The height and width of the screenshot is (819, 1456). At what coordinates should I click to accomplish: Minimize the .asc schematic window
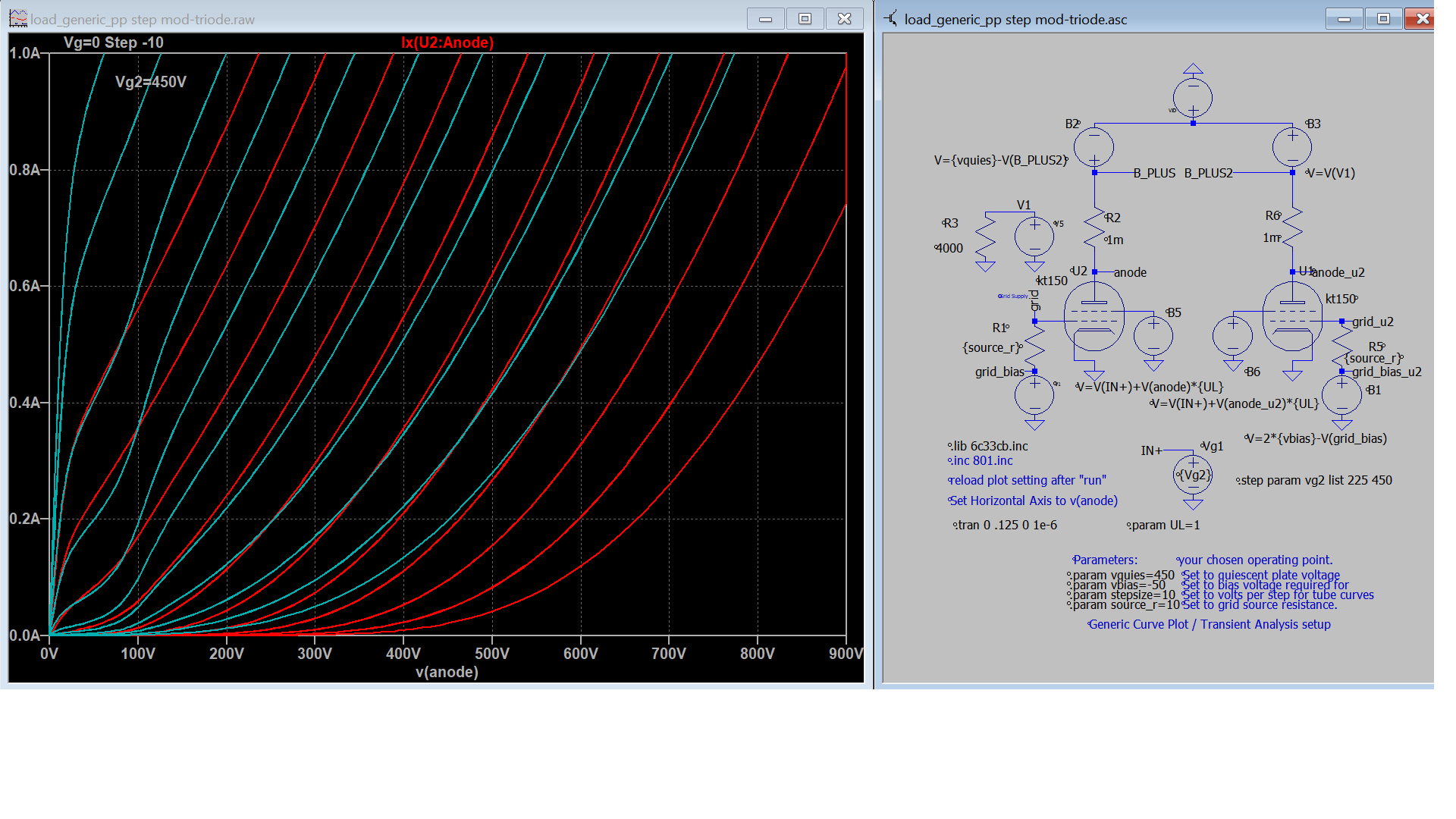click(x=1345, y=19)
